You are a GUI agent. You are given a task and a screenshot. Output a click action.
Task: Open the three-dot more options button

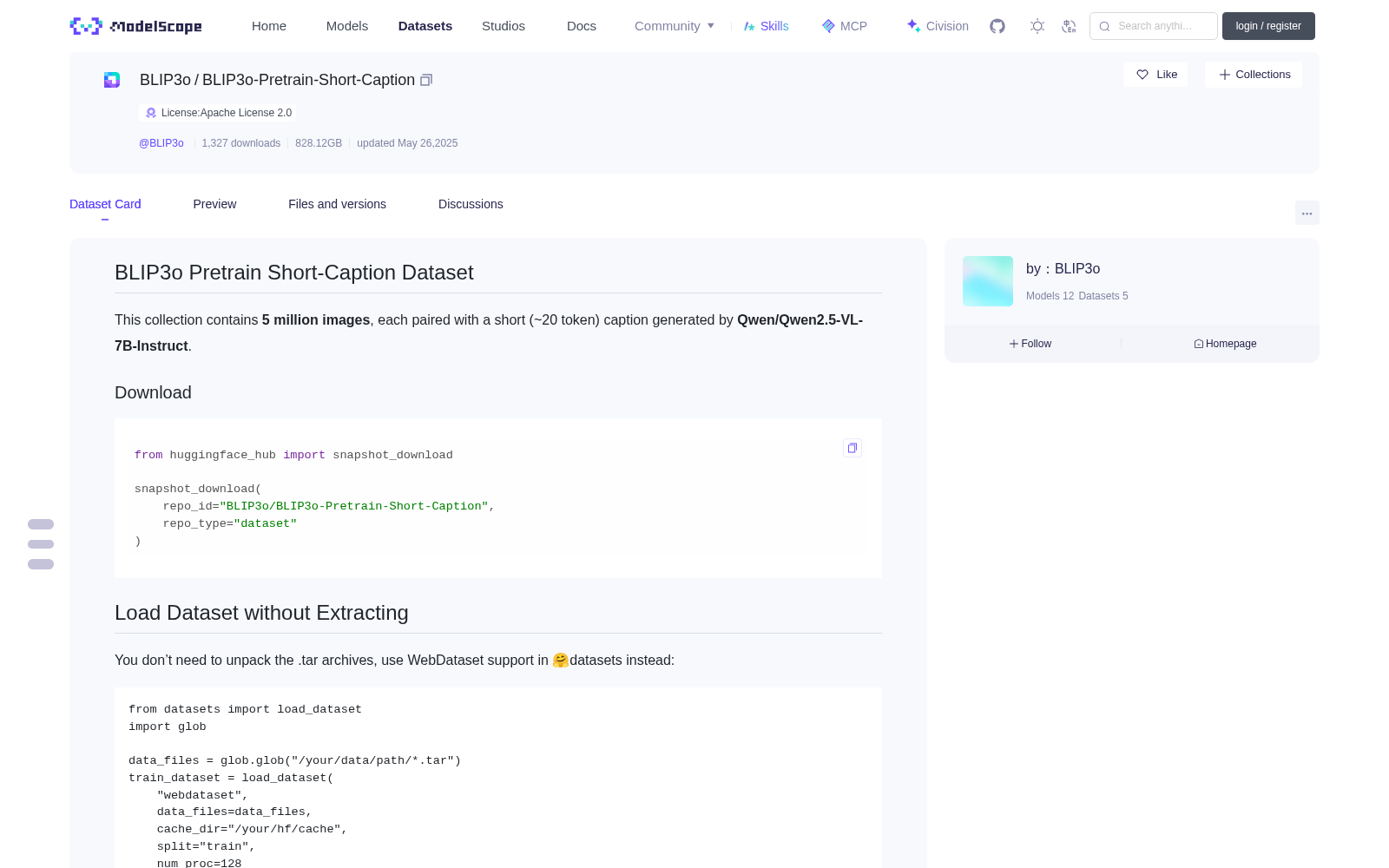click(1307, 213)
